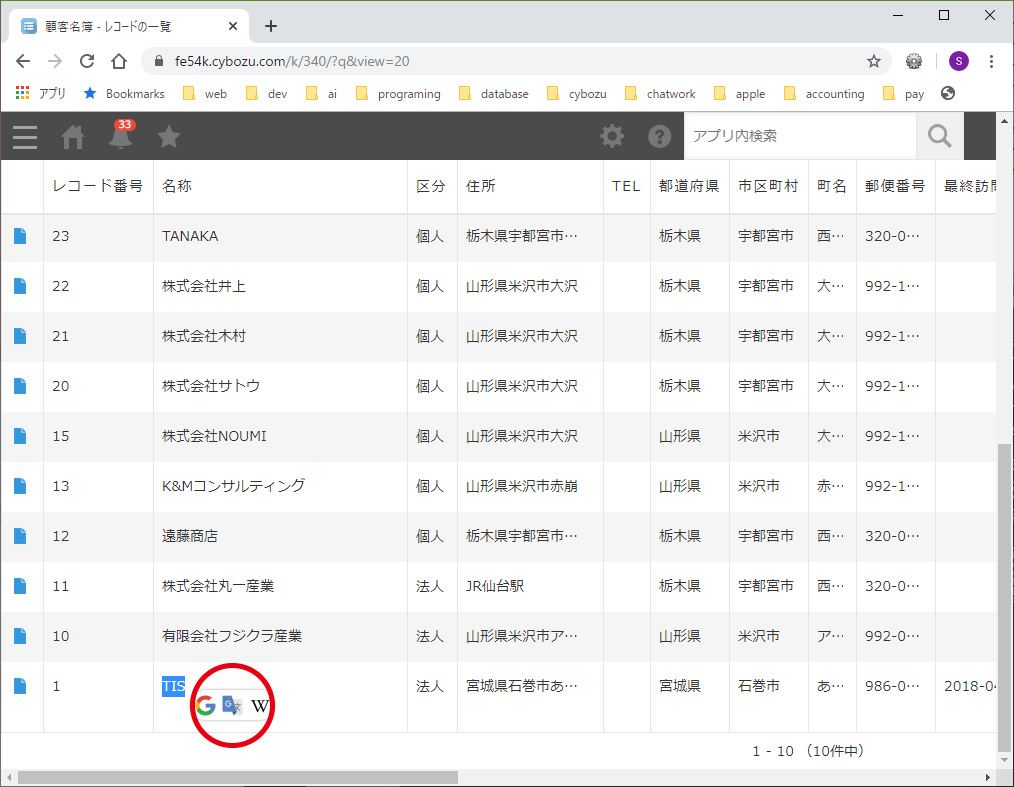Open the browser home page button
Image resolution: width=1014 pixels, height=787 pixels.
point(119,61)
